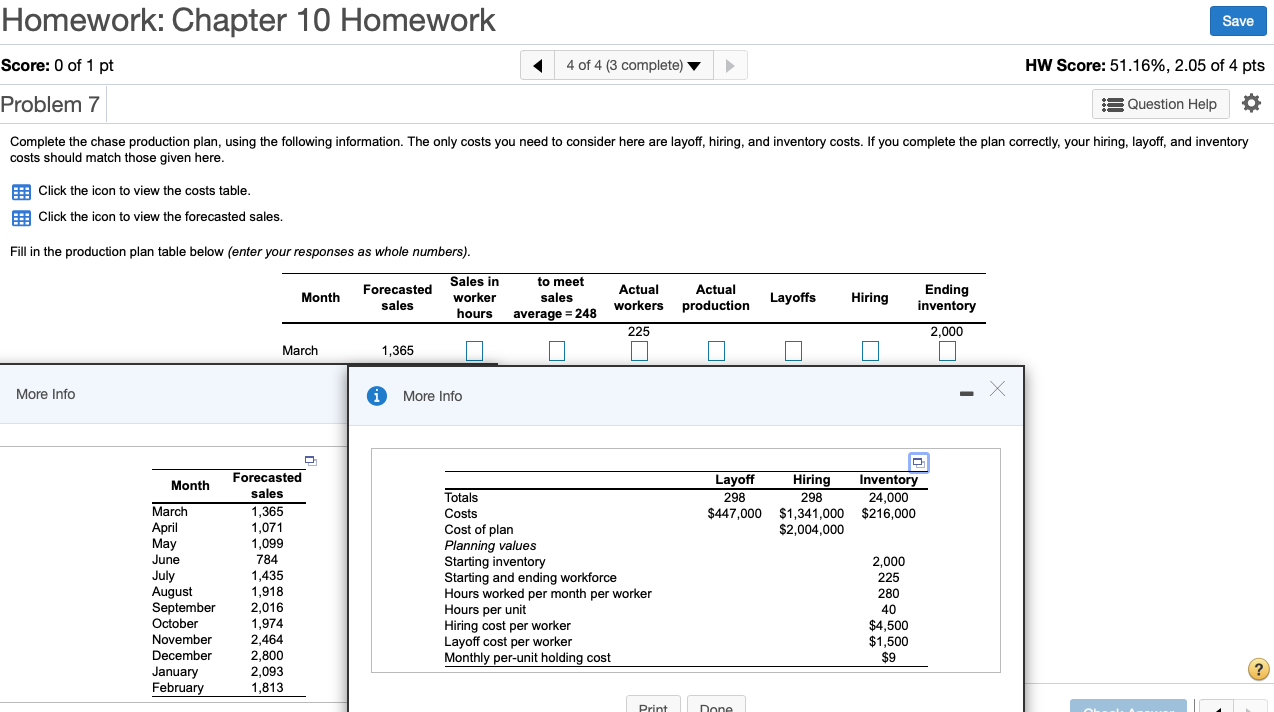The image size is (1274, 712).
Task: Click the costs table icon
Action: click(20, 191)
